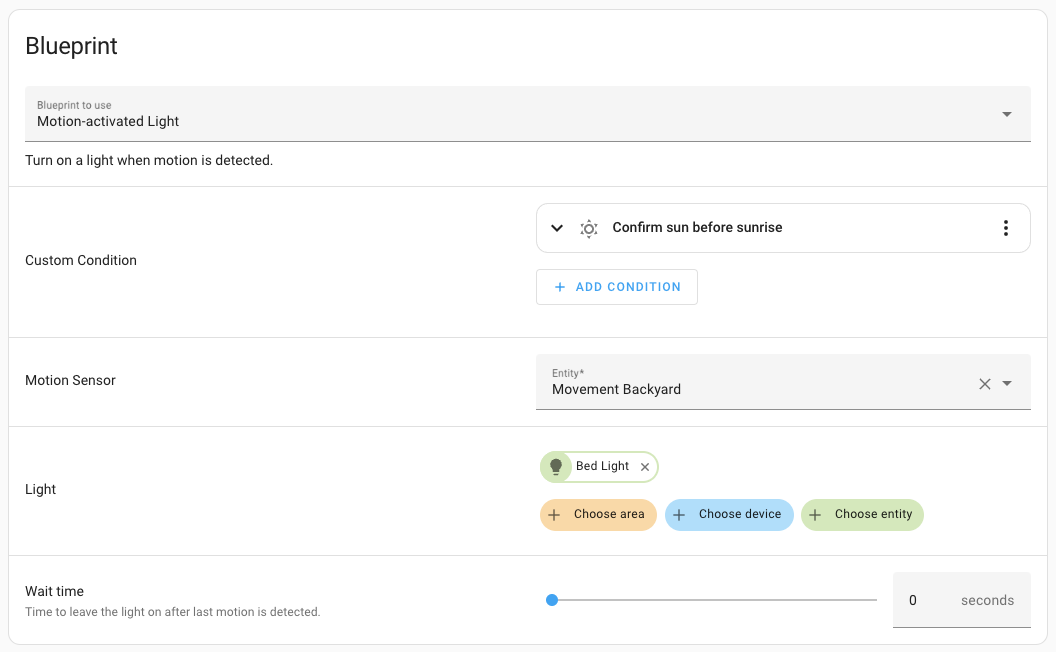Click the Choose entity button label
Image resolution: width=1056 pixels, height=652 pixels.
873,514
